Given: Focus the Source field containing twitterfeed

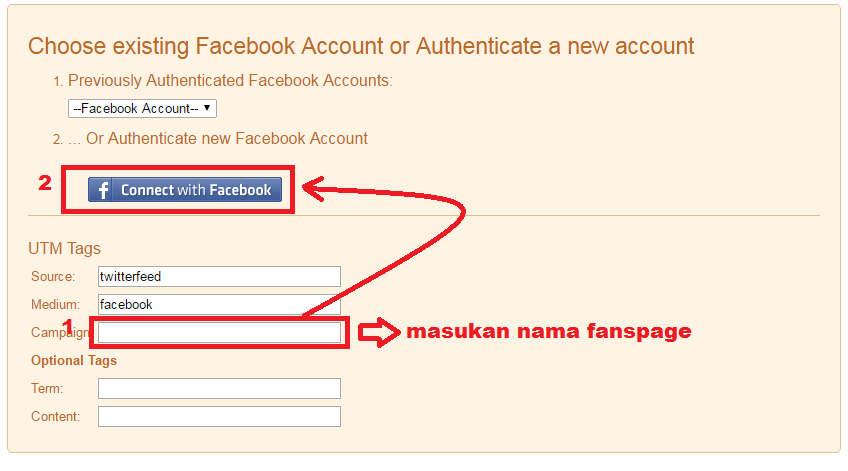Looking at the screenshot, I should click(219, 276).
